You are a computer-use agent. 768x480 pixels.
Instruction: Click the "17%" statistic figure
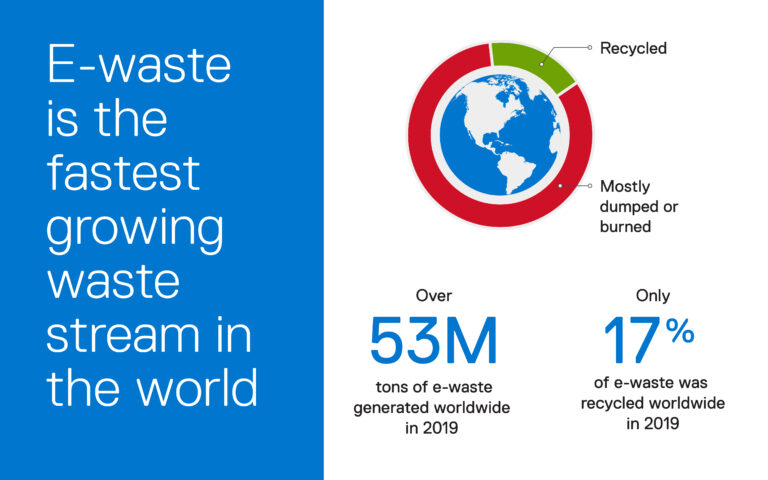649,339
